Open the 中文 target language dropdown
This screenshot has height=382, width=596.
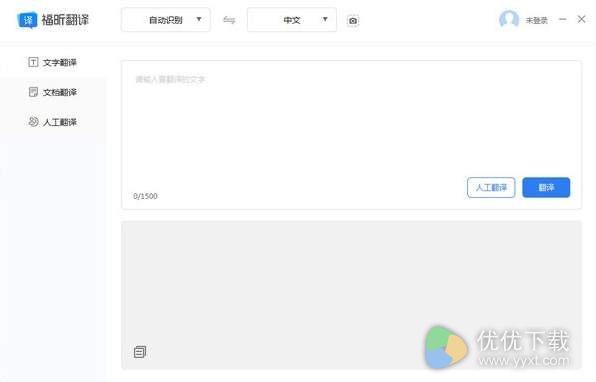292,20
